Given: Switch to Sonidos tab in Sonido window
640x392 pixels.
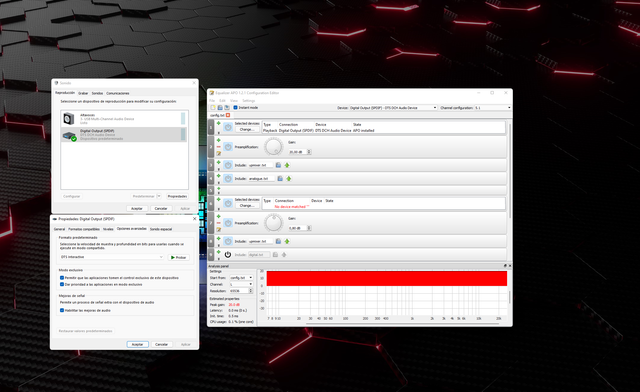Looking at the screenshot, I should pyautogui.click(x=97, y=93).
